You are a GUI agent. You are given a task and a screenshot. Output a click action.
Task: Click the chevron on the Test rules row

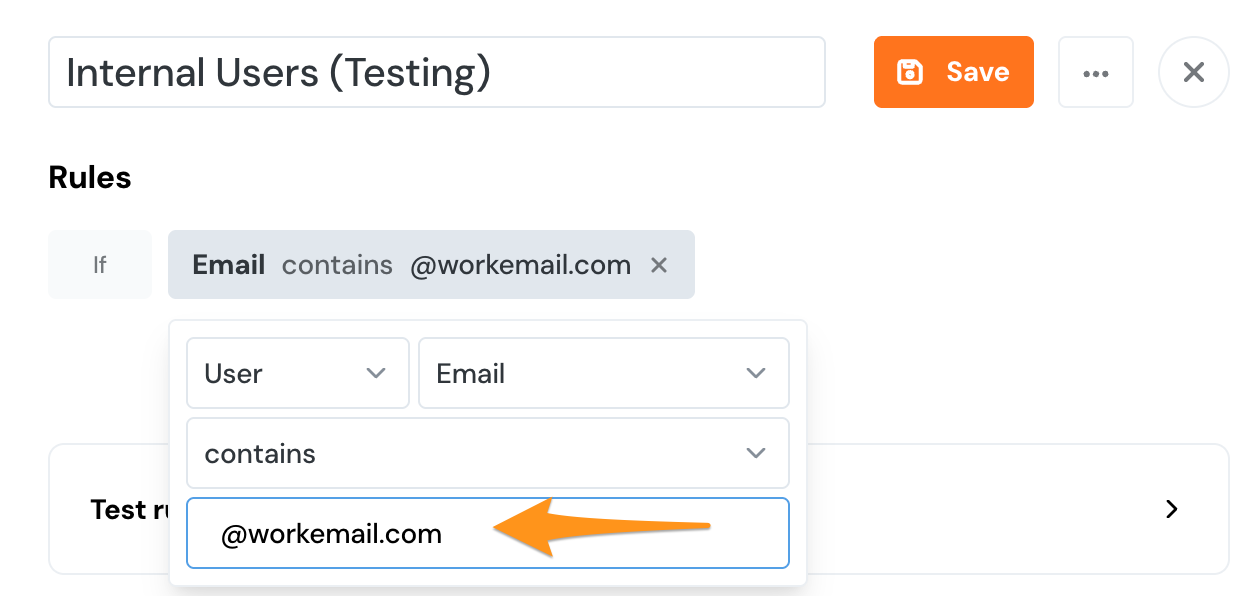pos(1171,509)
